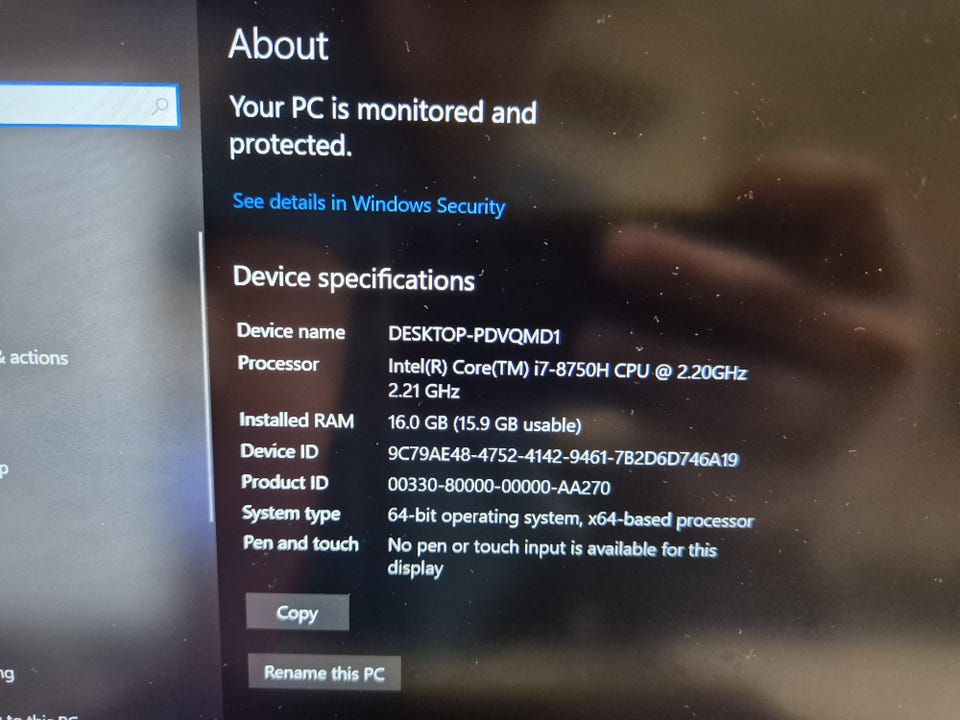This screenshot has width=960, height=720.
Task: Click the magnifier icon in the search box
Action: 160,106
